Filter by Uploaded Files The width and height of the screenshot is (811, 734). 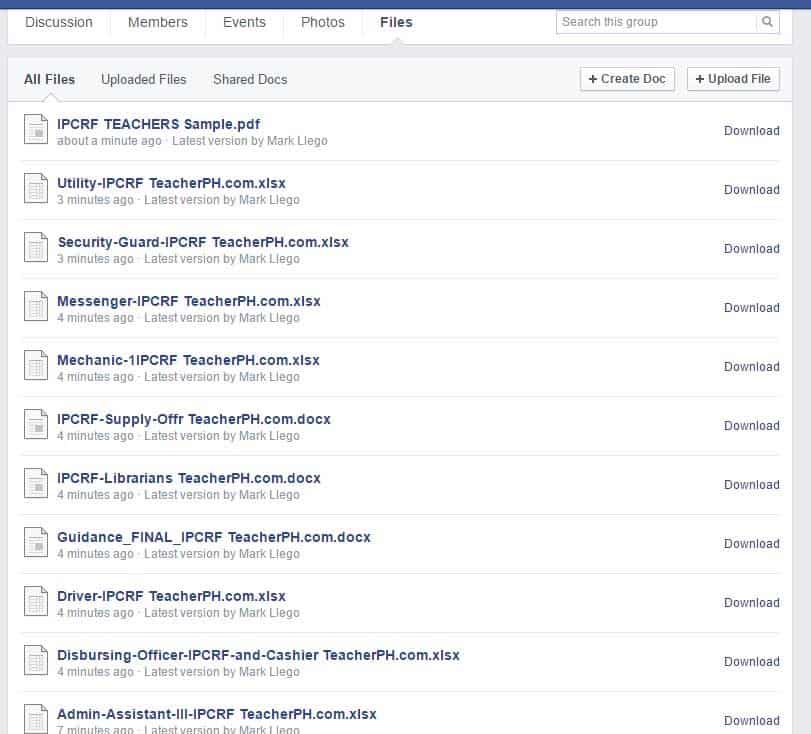pyautogui.click(x=144, y=79)
